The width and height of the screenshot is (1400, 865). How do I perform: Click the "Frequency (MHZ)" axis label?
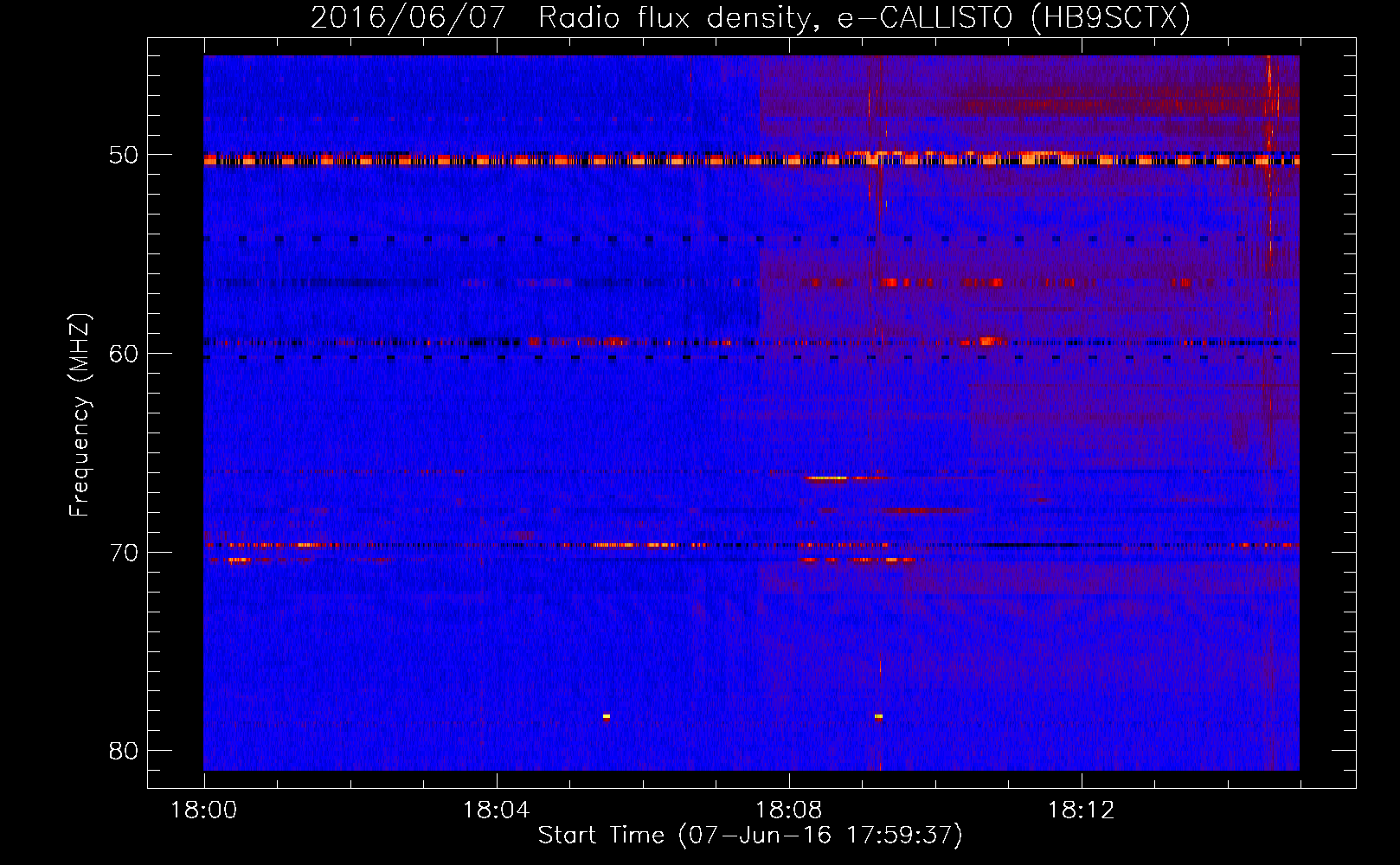[x=80, y=415]
